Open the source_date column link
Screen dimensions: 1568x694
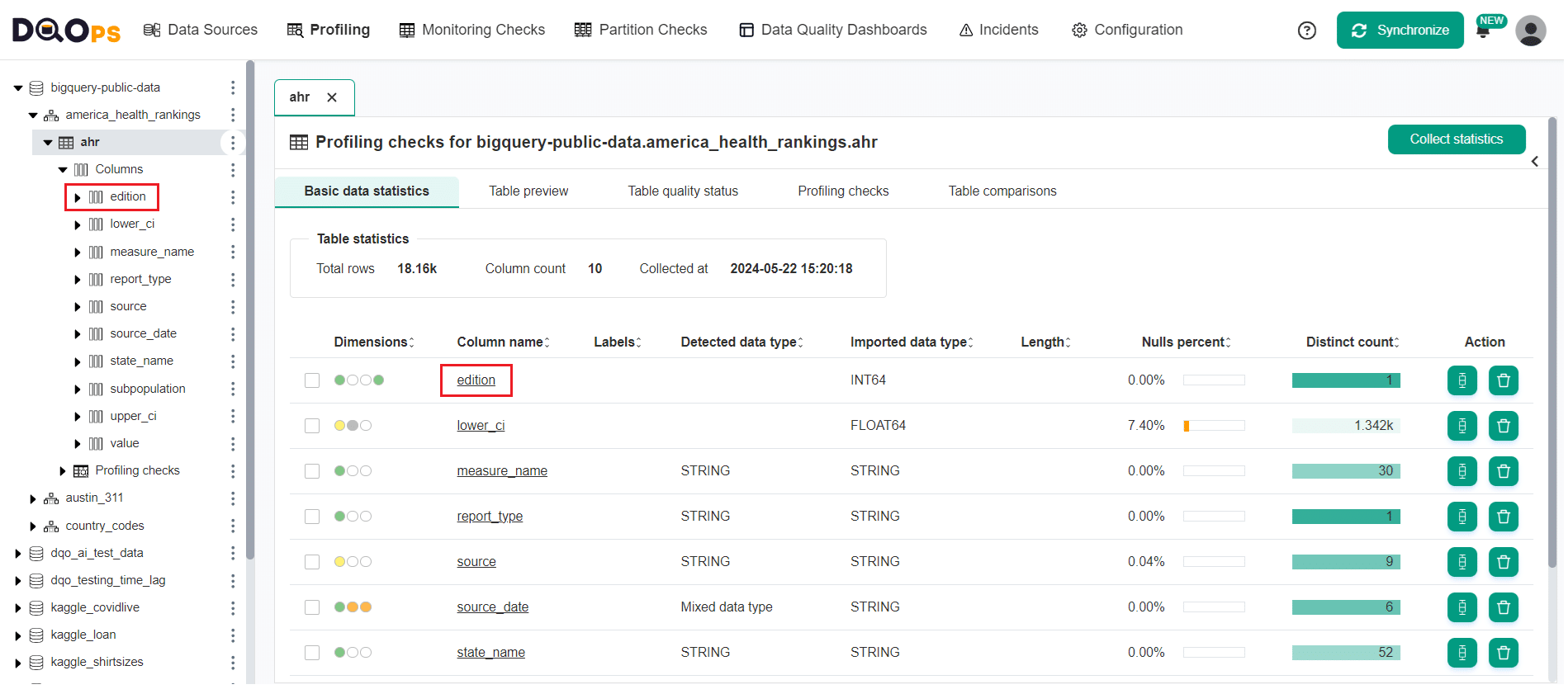493,607
